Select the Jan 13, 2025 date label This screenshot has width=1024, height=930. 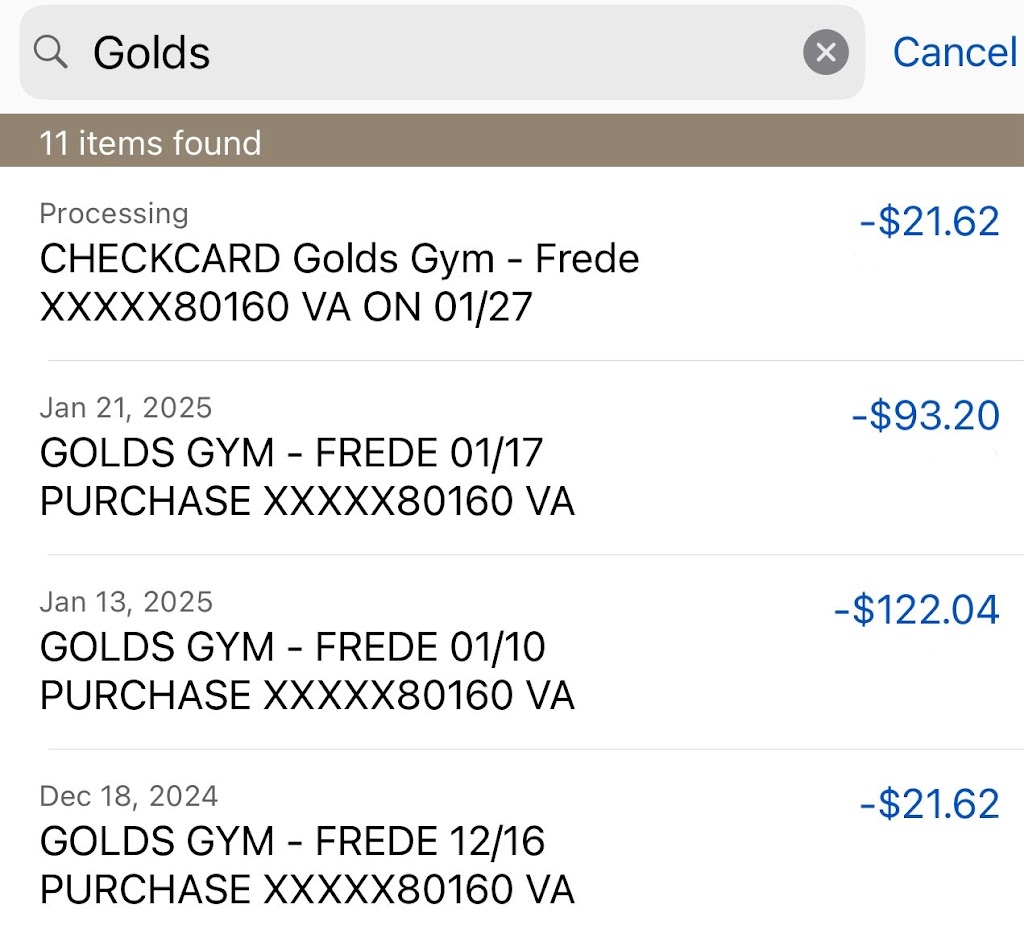tap(126, 601)
